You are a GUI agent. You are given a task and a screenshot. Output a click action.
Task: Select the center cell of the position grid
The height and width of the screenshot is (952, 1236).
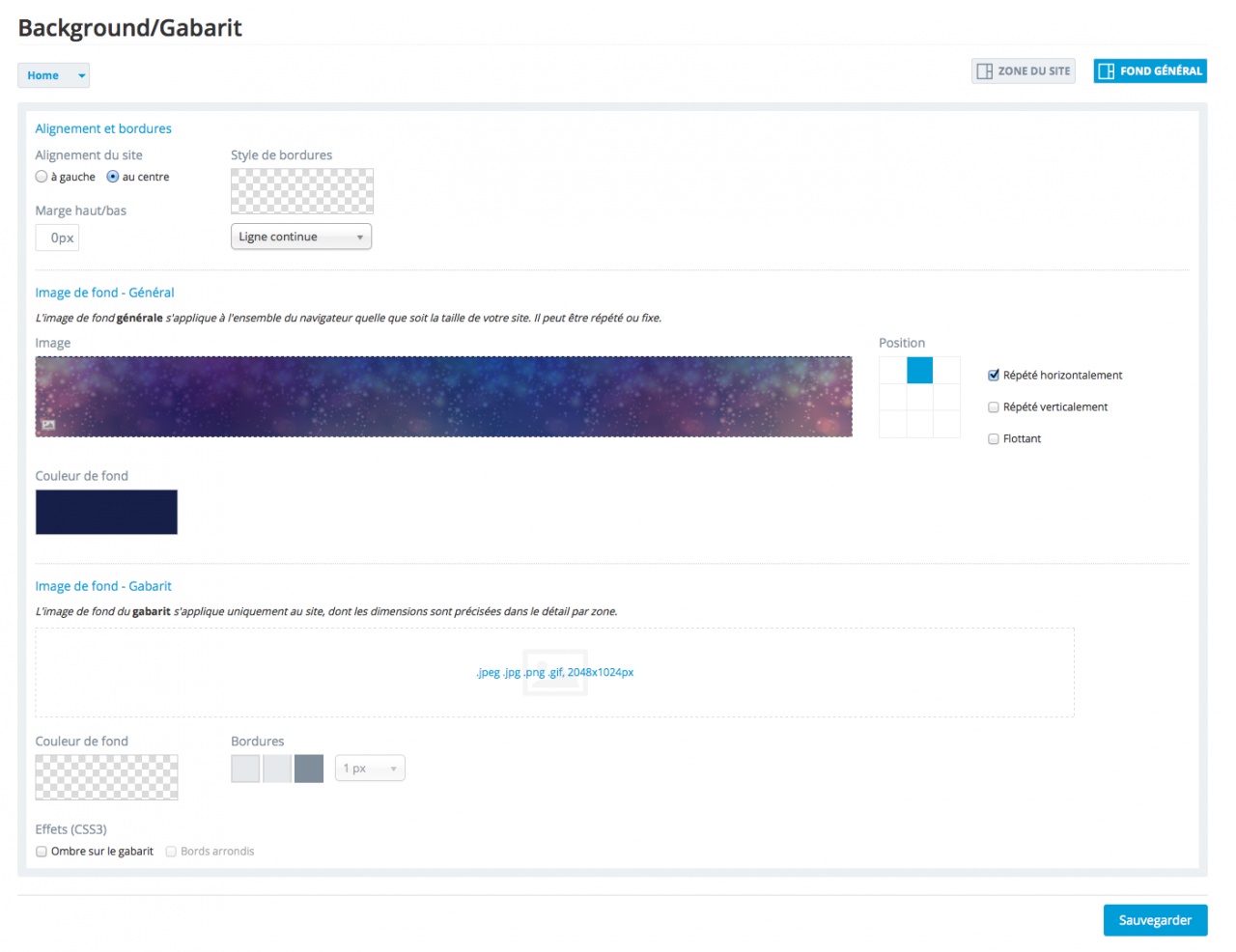tap(919, 397)
